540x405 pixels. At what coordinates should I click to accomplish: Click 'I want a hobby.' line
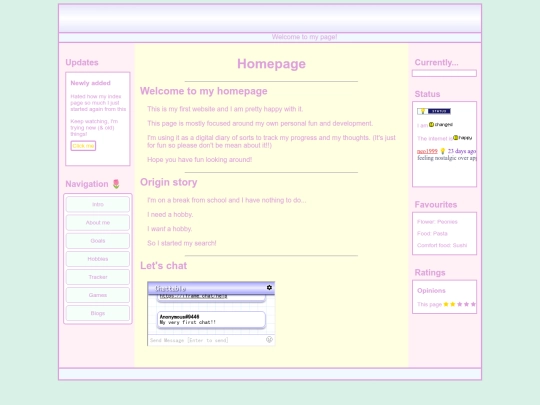[169, 229]
